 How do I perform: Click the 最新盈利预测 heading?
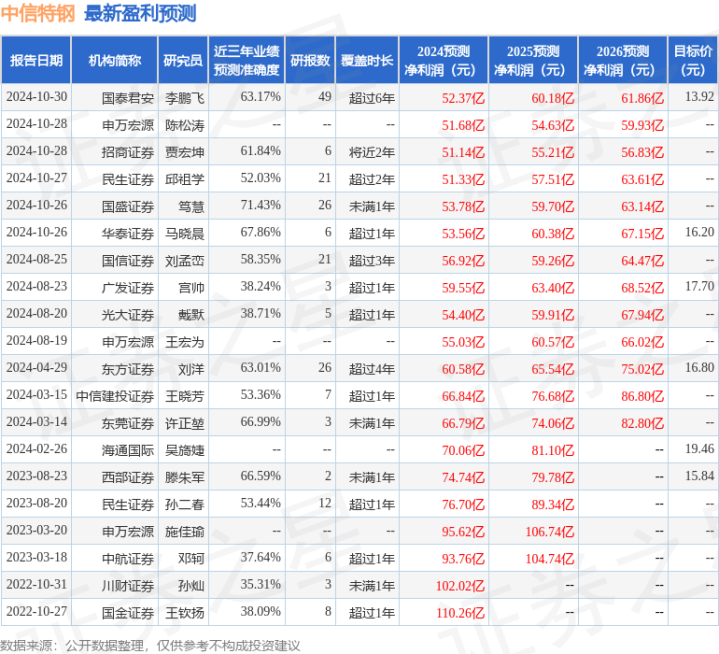(x=140, y=13)
